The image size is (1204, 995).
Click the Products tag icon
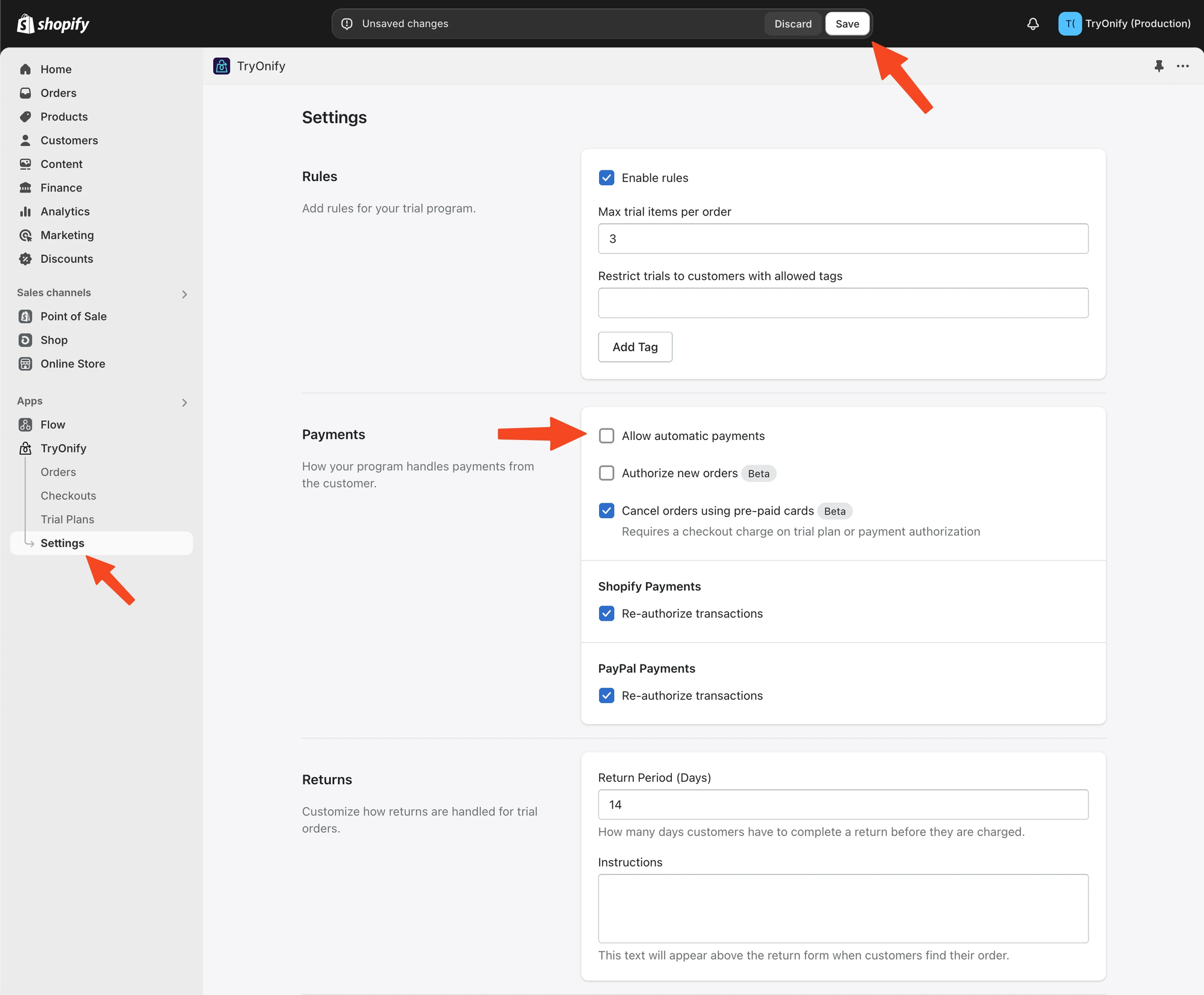25,117
